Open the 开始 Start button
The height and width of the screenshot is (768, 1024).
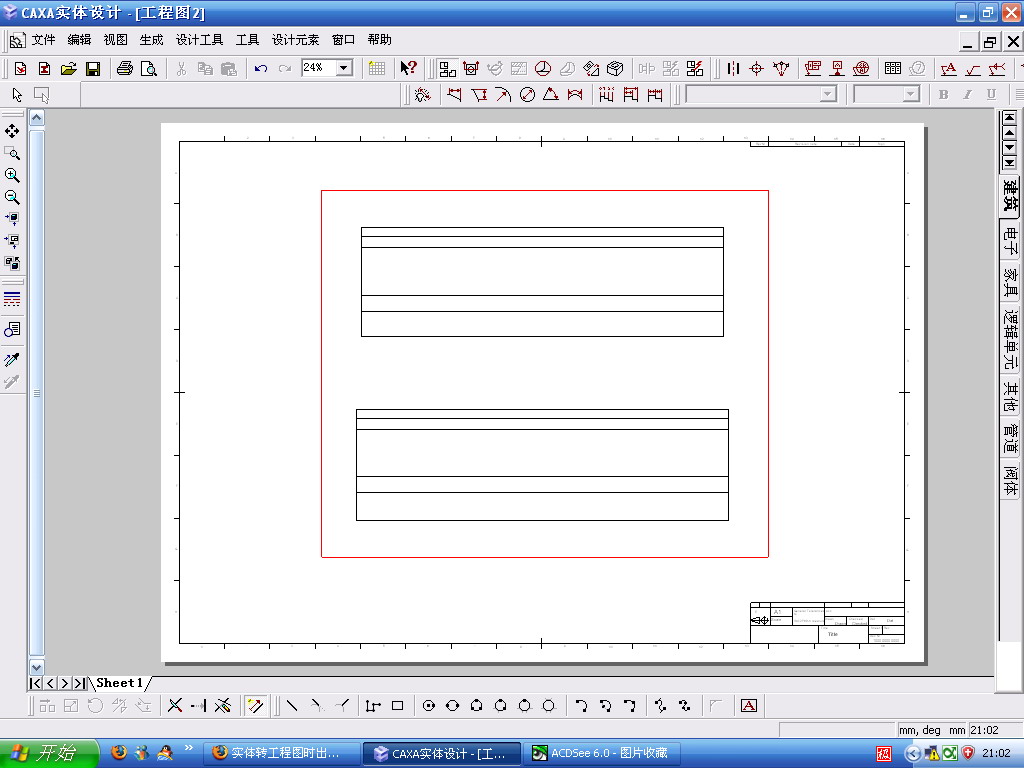click(50, 753)
